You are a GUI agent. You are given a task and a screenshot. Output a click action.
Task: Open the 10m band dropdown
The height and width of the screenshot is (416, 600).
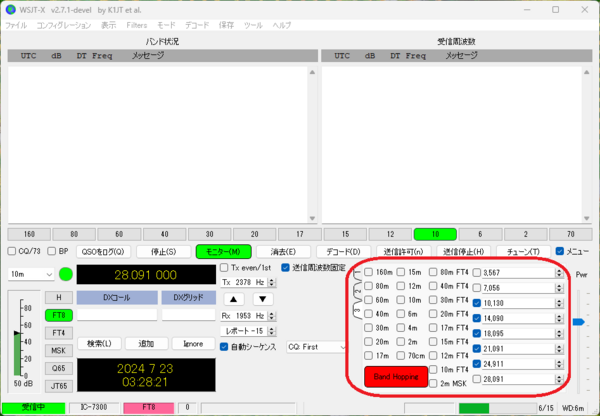(30, 274)
